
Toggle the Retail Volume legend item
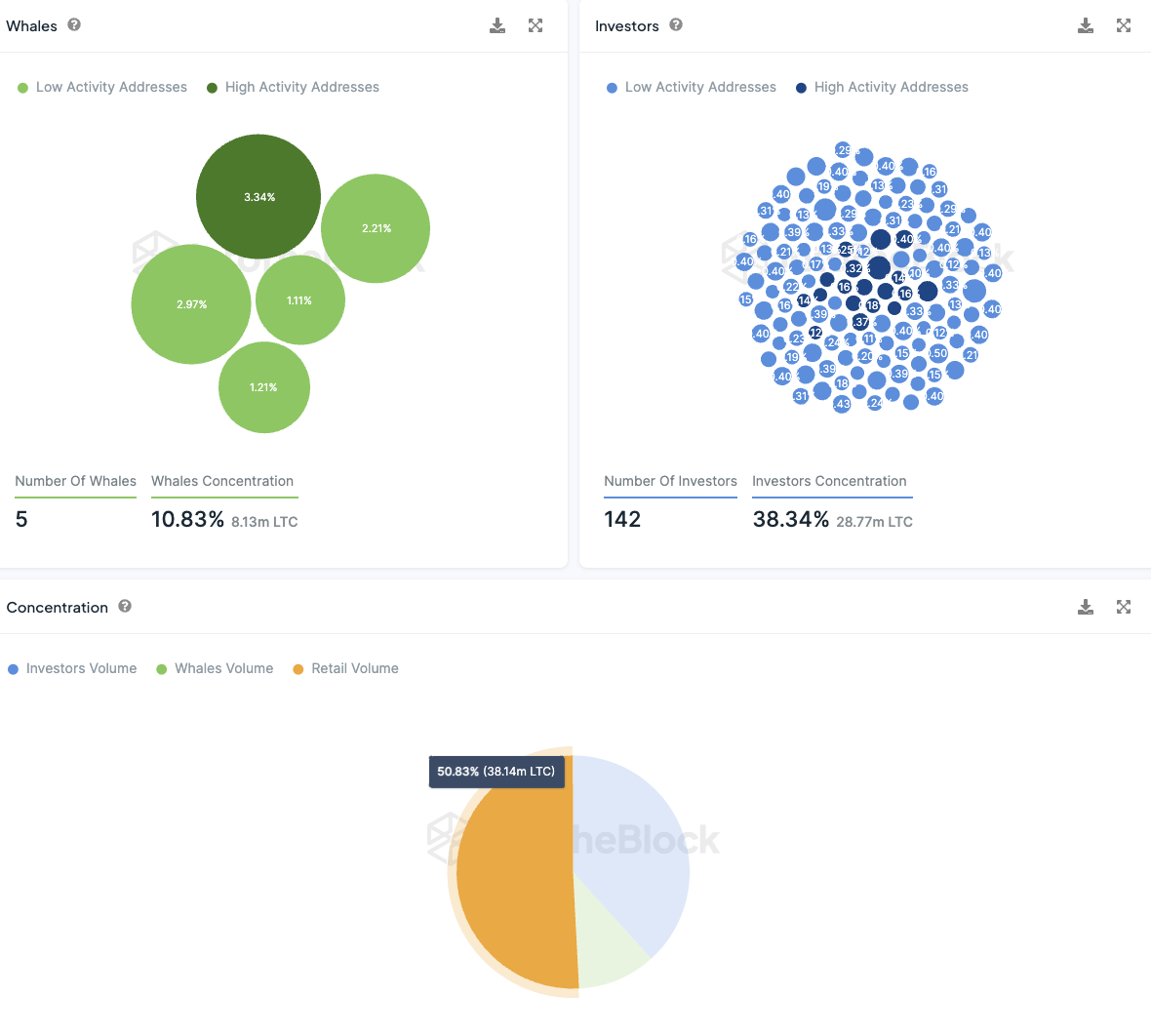coord(345,669)
